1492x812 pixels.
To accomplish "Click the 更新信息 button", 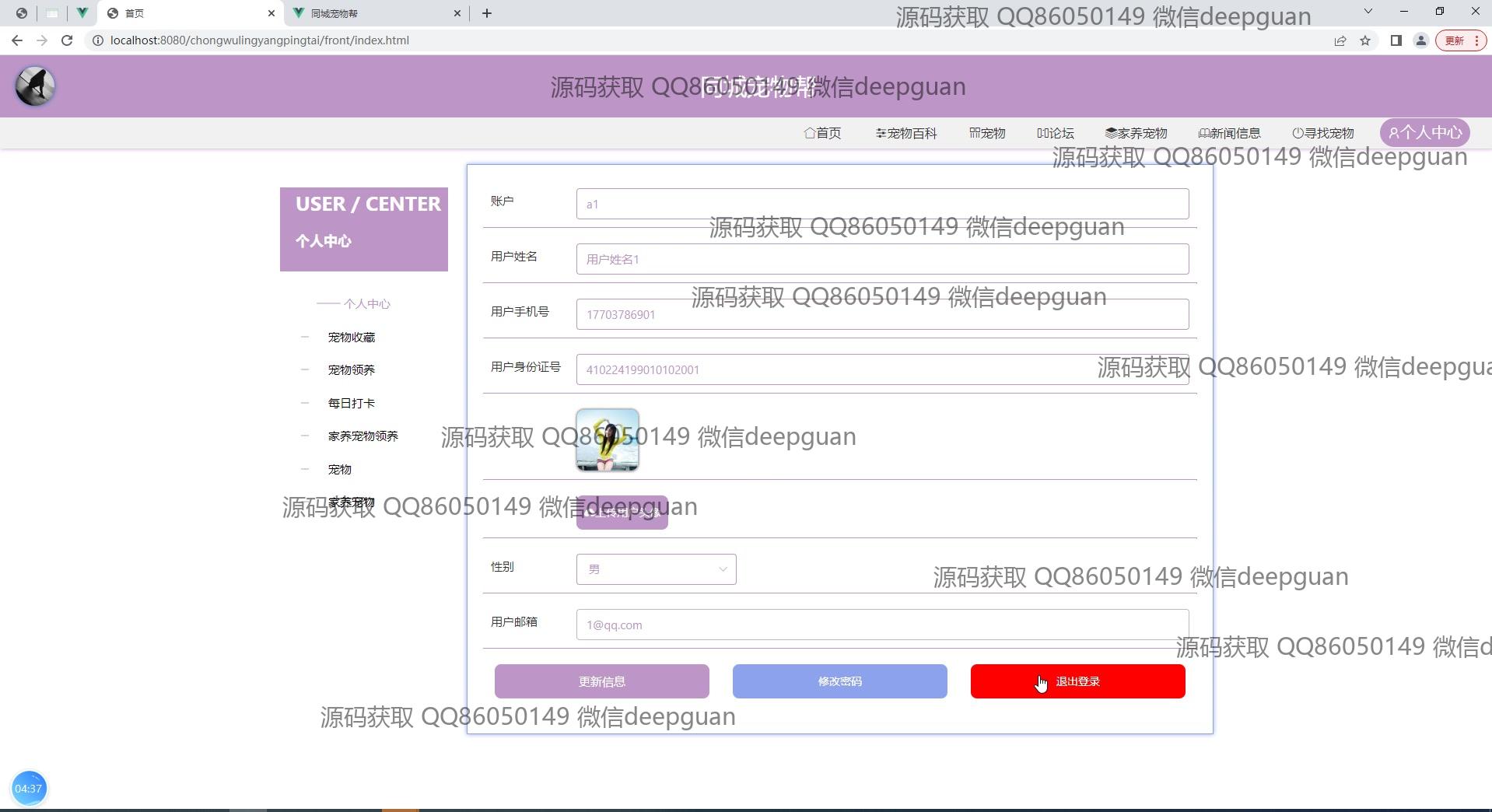I will click(x=601, y=681).
